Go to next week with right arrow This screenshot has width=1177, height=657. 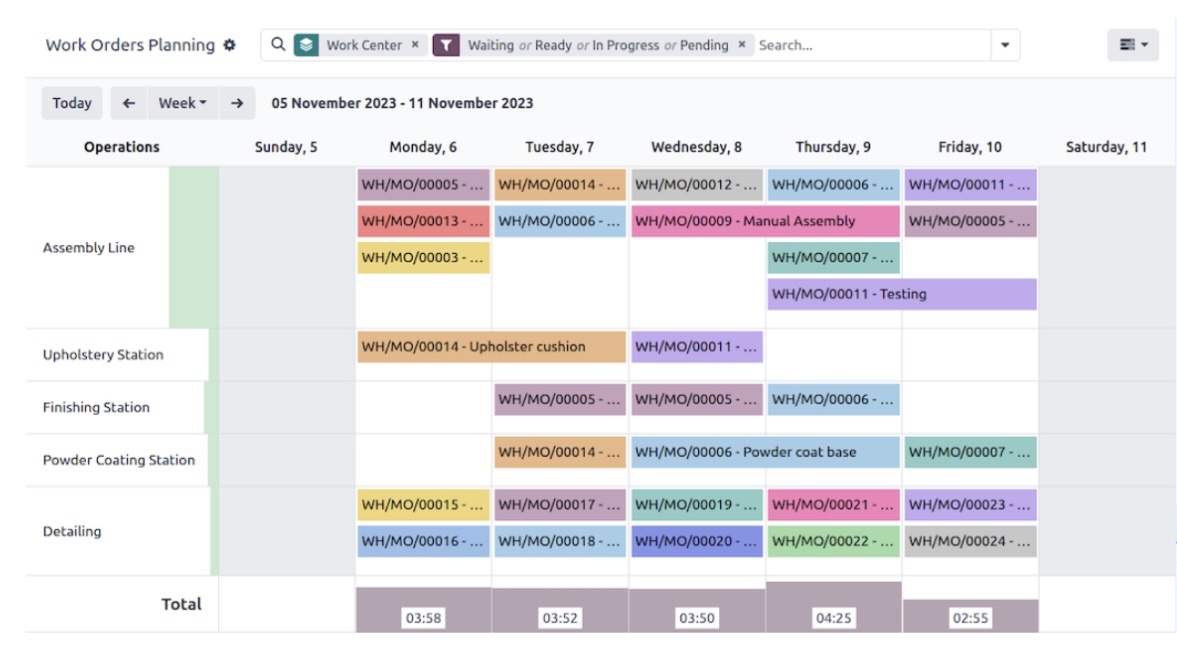point(237,103)
